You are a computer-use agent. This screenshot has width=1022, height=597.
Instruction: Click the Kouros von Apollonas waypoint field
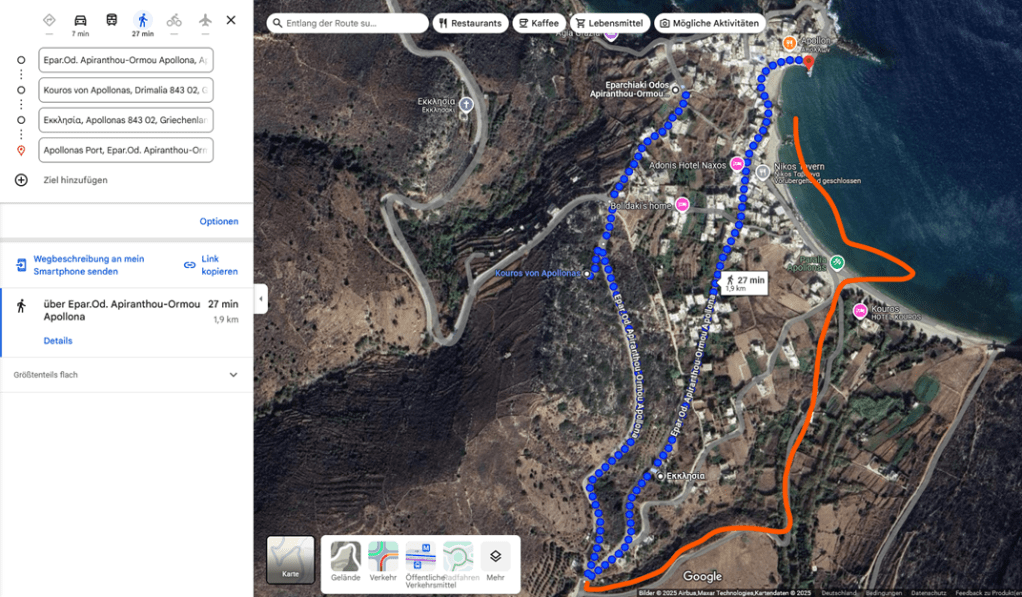[x=126, y=90]
